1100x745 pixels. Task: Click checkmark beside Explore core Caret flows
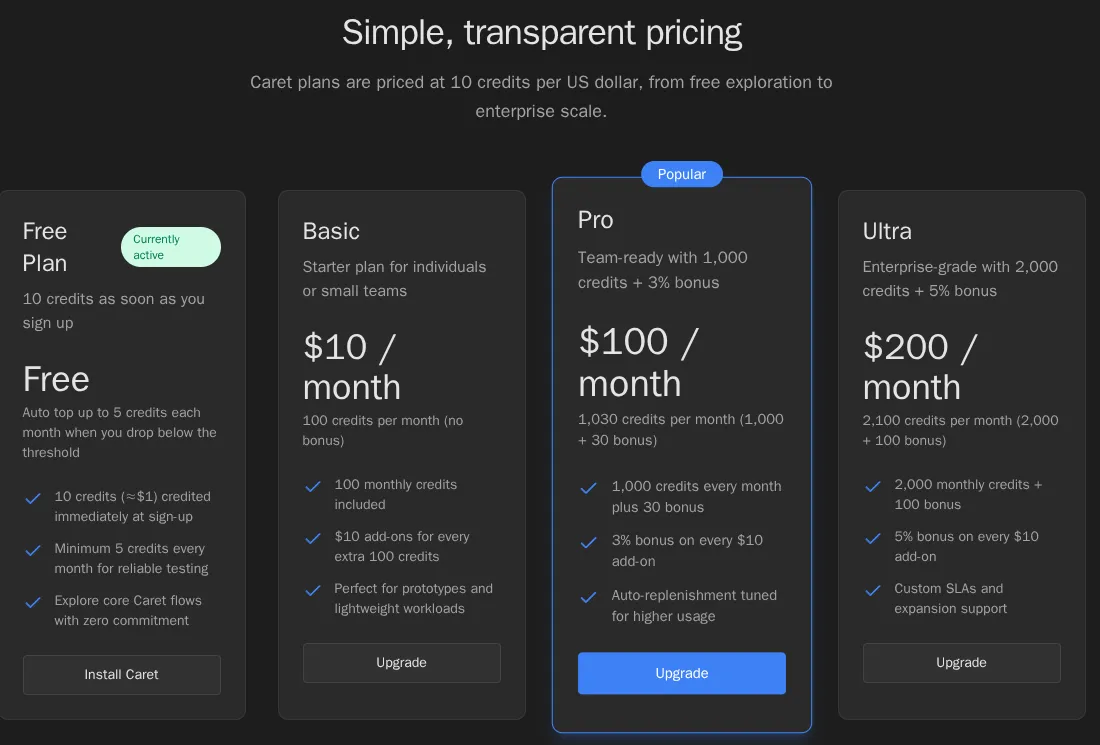[33, 602]
